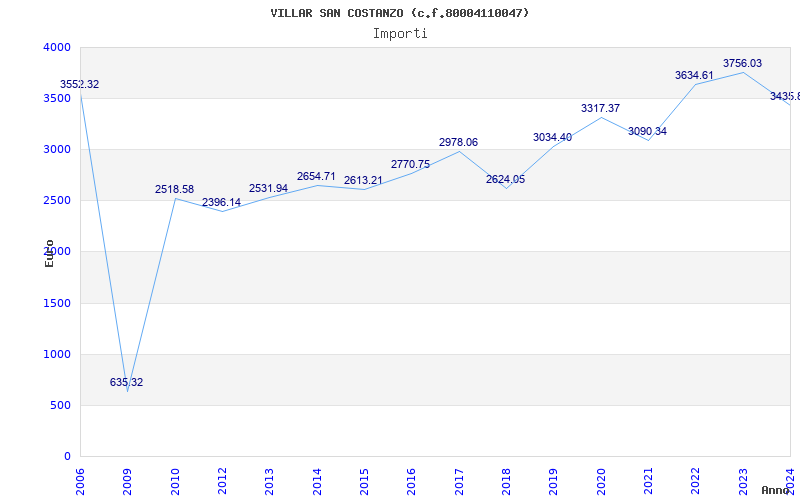Click the Euro y-axis title
Viewport: 800px width, 500px height.
coord(49,253)
